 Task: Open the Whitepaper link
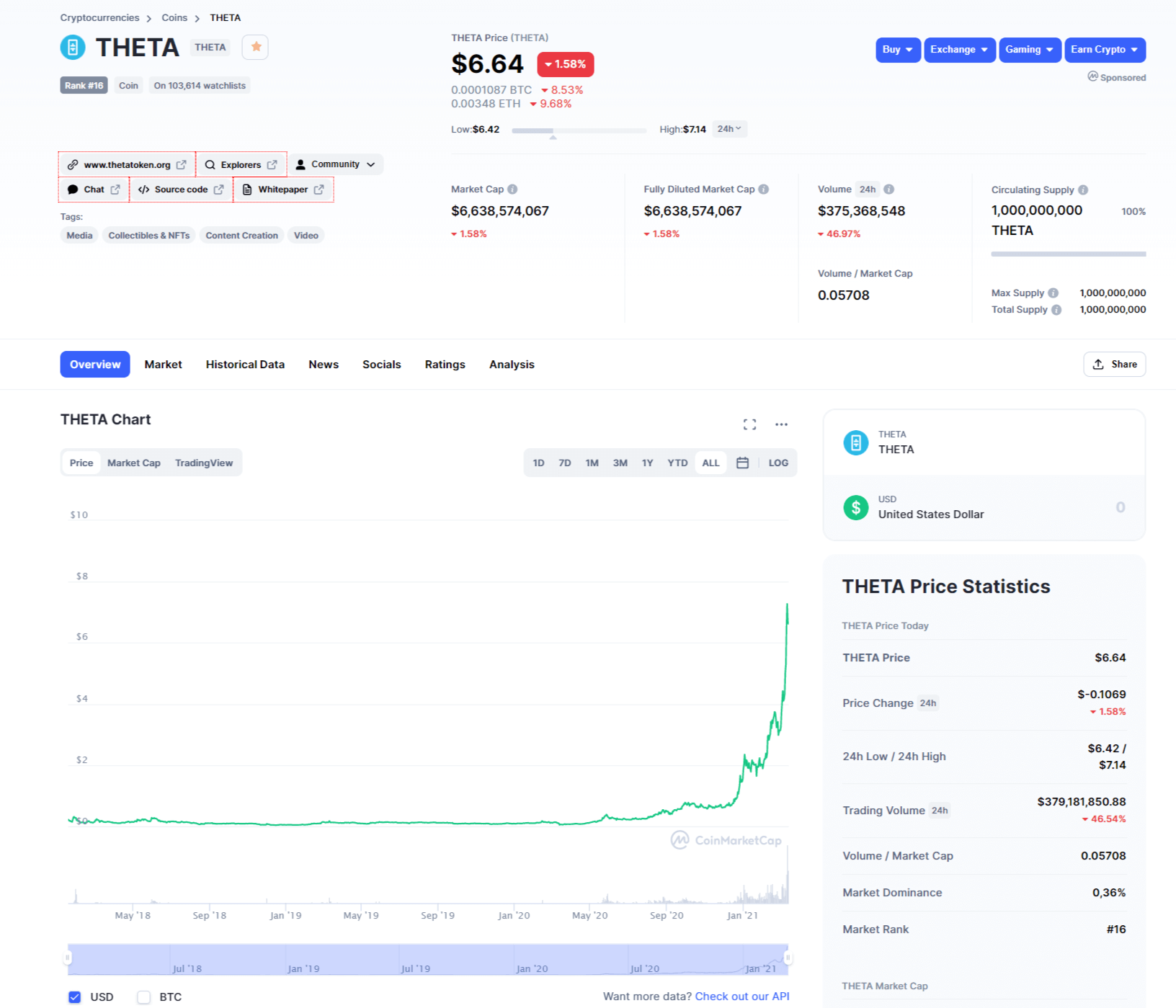283,189
